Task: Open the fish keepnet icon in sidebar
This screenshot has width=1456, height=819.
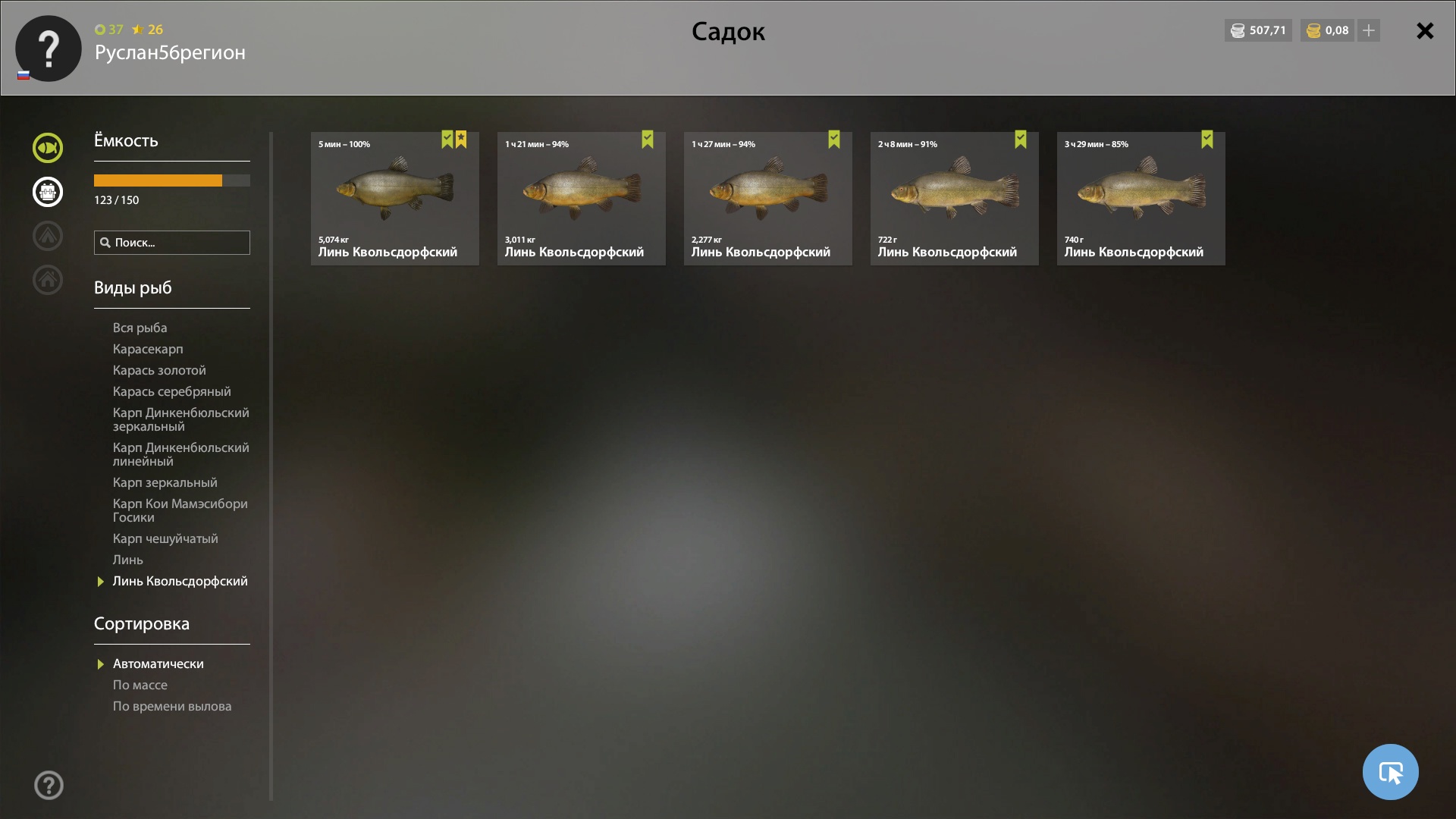Action: click(48, 148)
